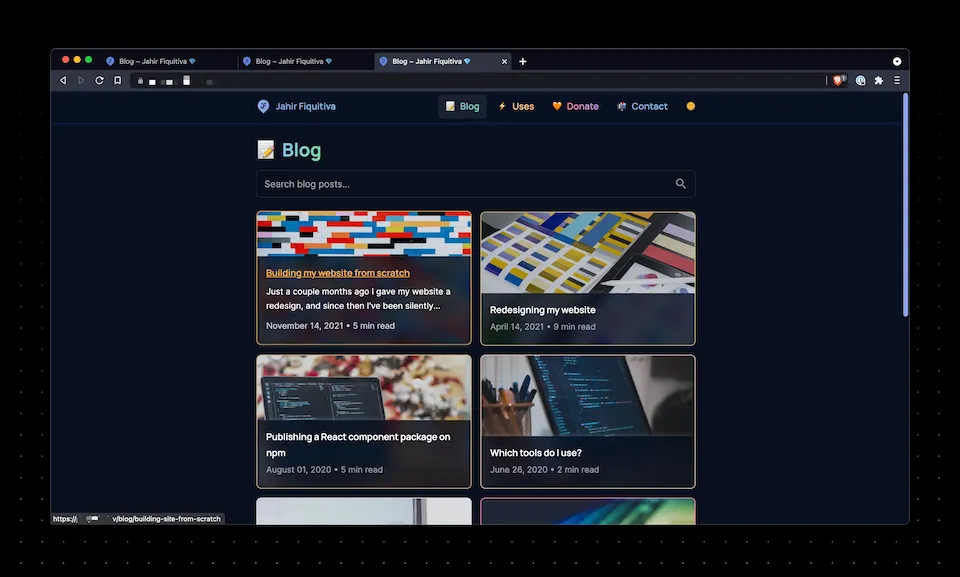
Task: Open the browser hamburger menu
Action: pos(897,80)
